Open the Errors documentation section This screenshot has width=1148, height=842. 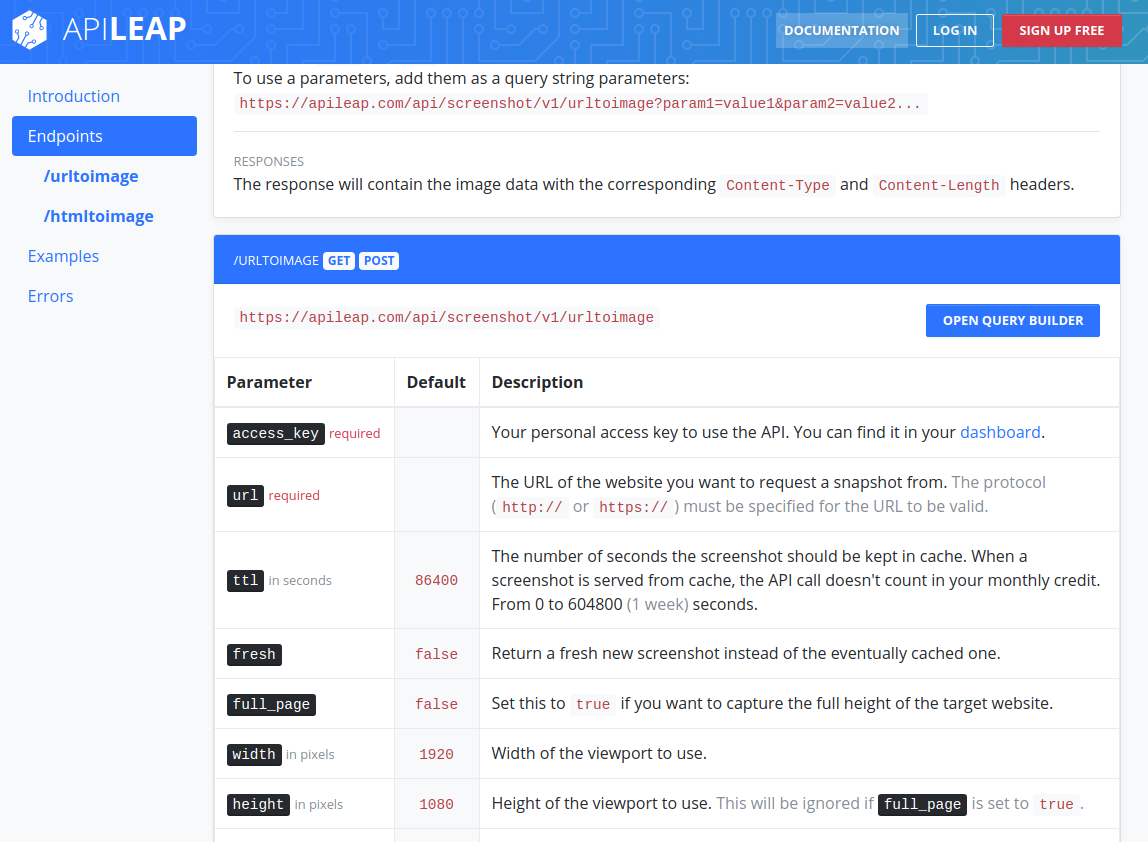50,296
